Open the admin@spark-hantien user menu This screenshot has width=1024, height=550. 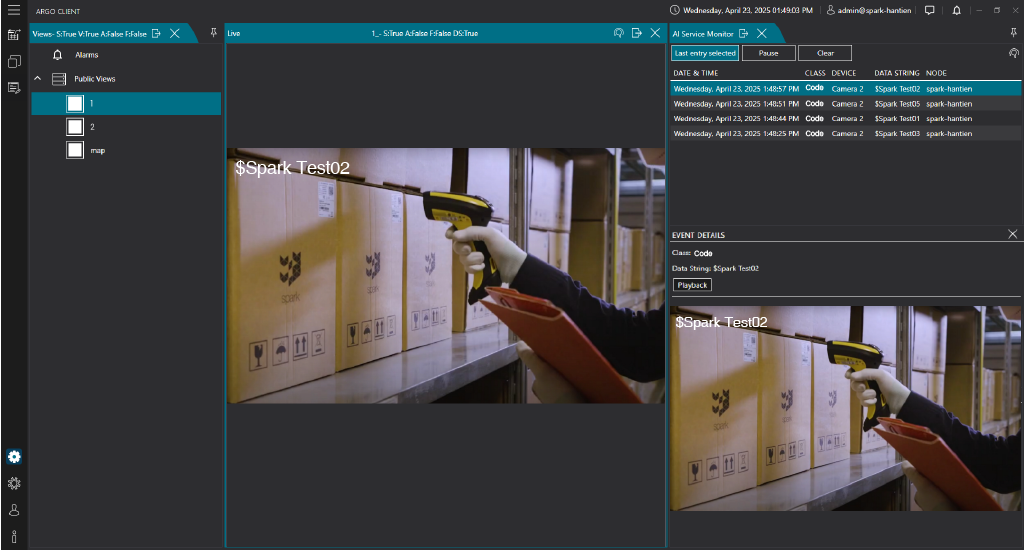tap(869, 10)
